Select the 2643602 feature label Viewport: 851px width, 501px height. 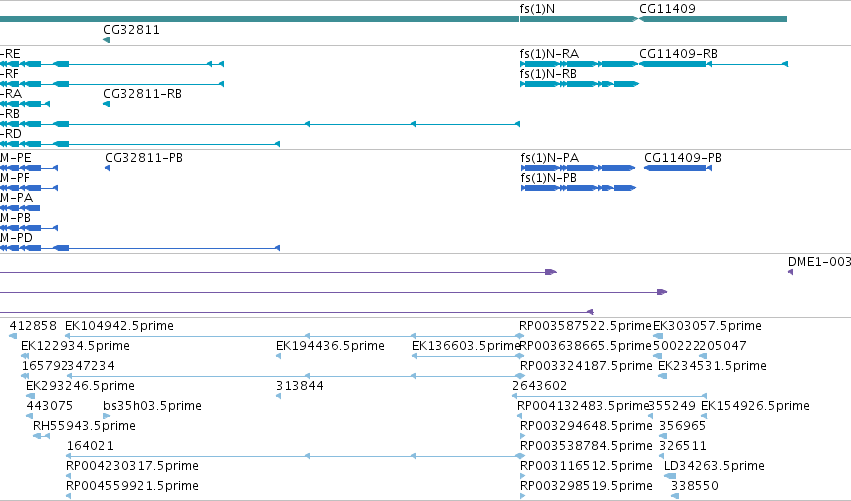539,386
